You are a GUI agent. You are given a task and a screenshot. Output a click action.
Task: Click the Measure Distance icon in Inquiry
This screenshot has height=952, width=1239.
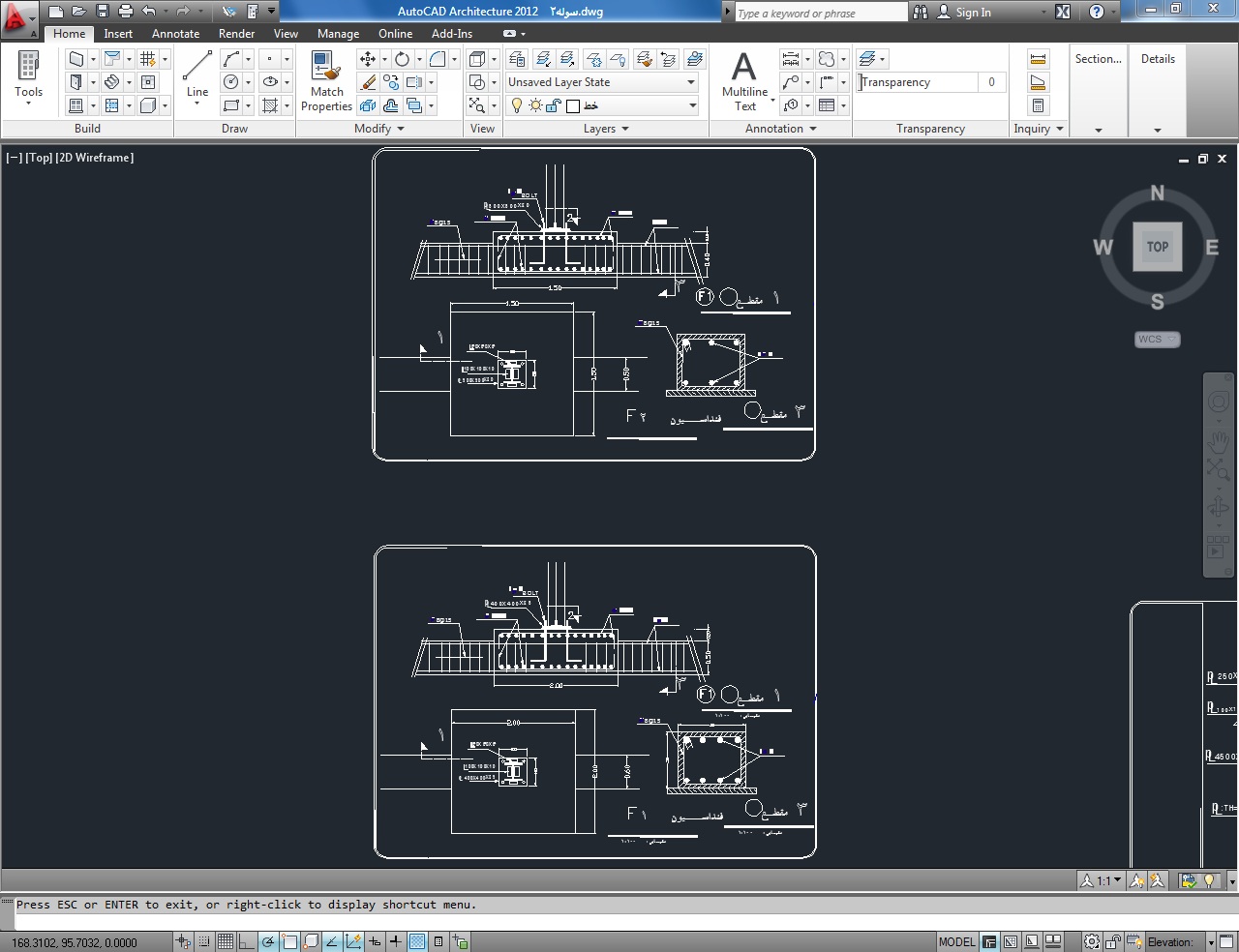click(x=1038, y=59)
